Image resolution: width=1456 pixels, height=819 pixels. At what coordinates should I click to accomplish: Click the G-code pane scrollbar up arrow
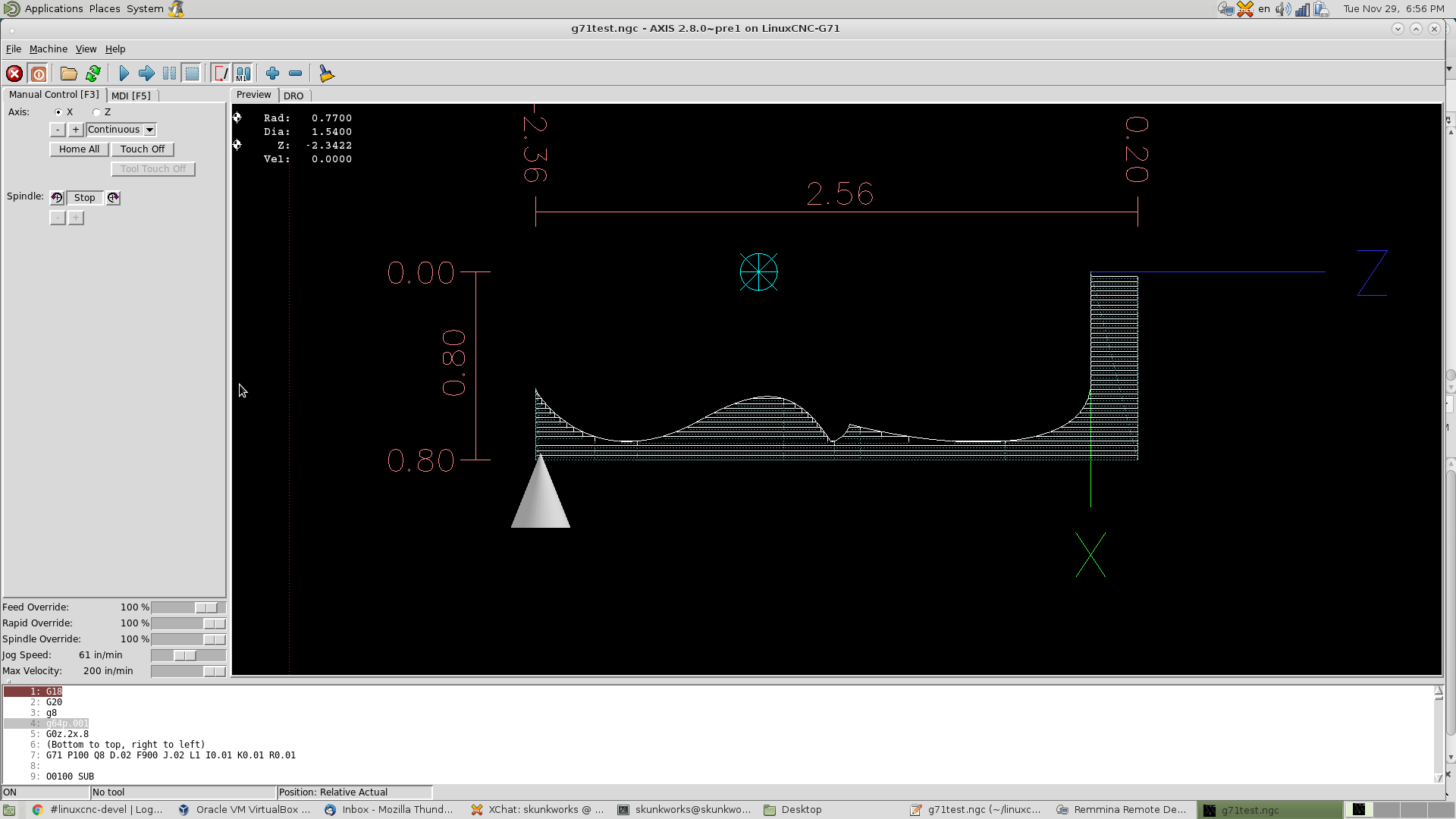point(1439,691)
